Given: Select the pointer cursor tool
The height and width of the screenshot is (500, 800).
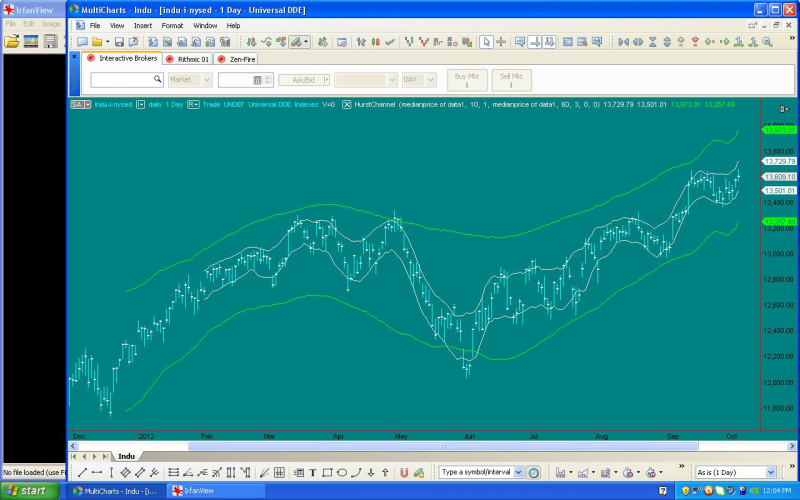Looking at the screenshot, I should 486,42.
